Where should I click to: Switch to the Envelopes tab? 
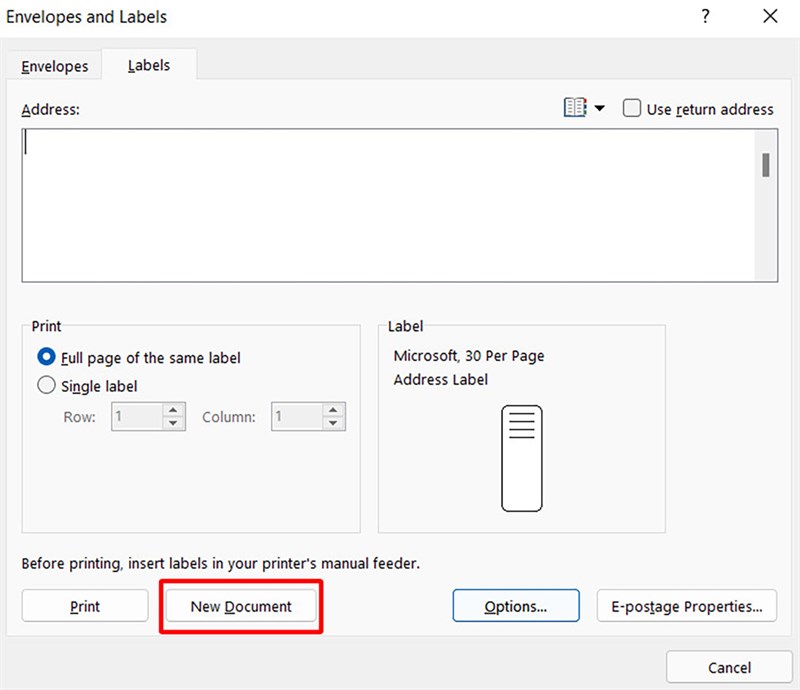(55, 66)
